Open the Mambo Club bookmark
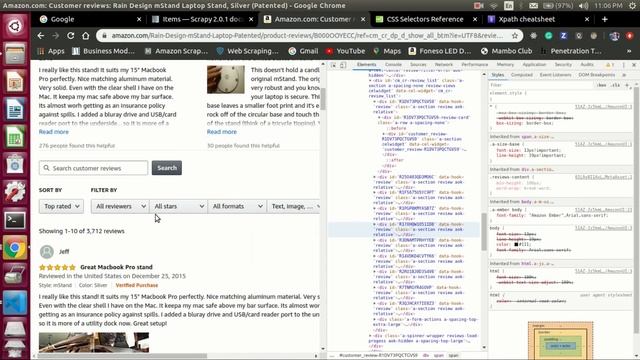Viewport: 640px width, 360px height. [507, 51]
